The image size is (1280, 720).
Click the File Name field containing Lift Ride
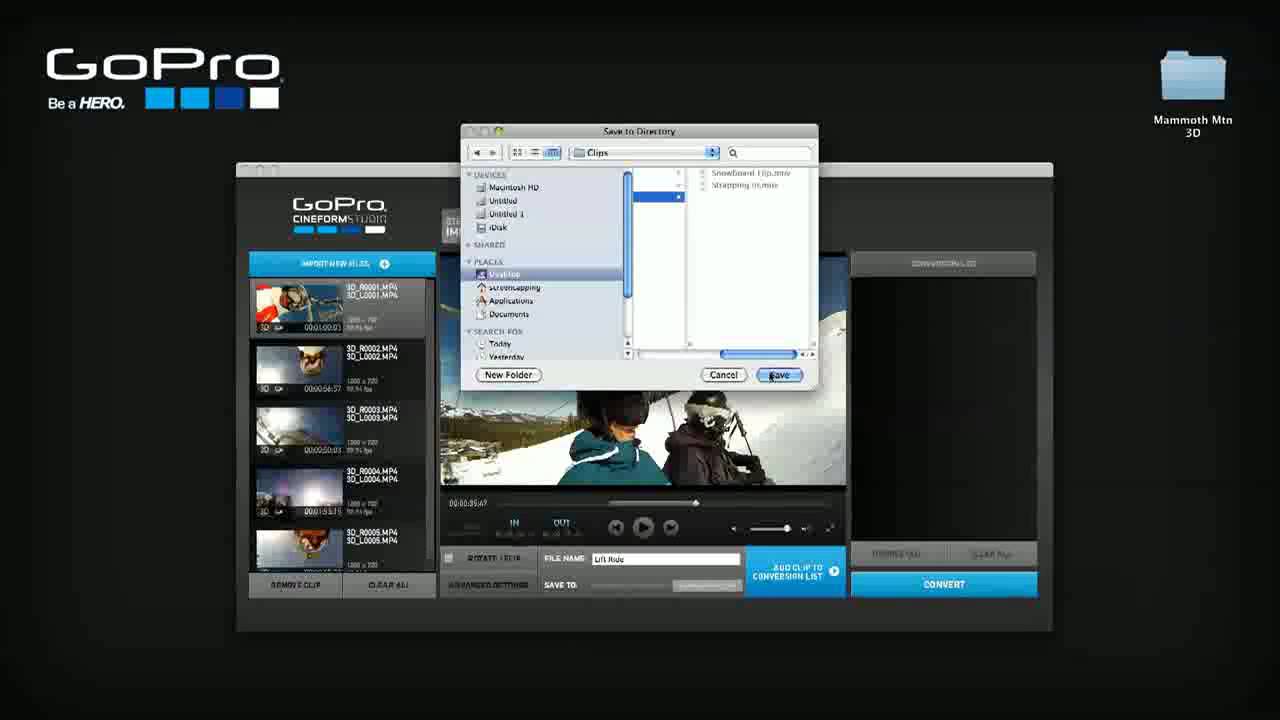coord(666,559)
